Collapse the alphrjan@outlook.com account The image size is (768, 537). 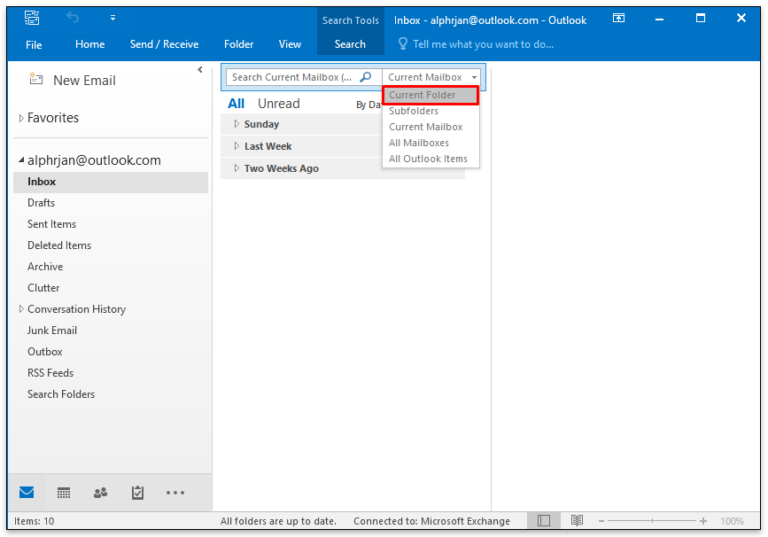click(x=21, y=160)
